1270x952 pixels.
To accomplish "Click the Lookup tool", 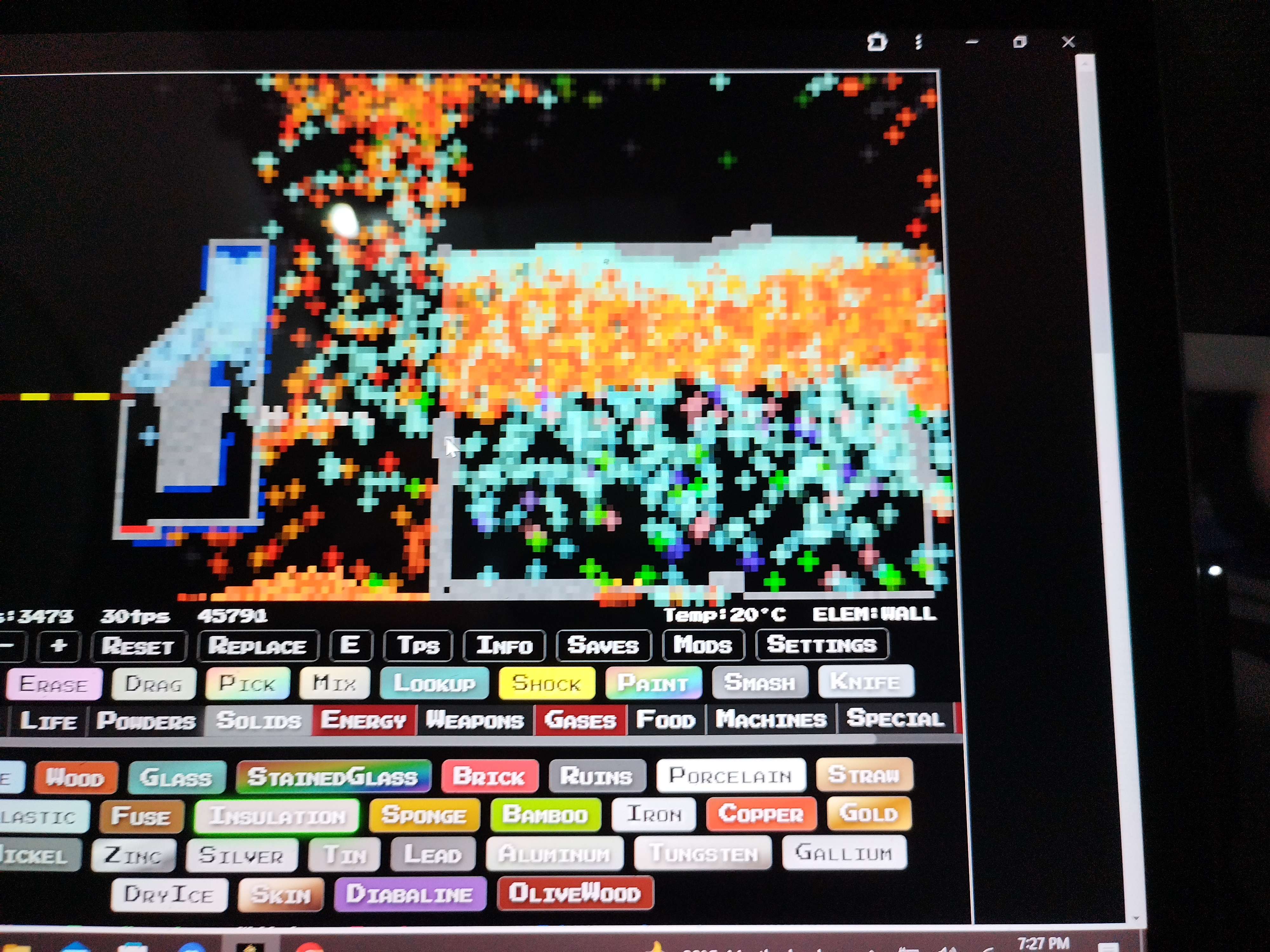I will 435,684.
